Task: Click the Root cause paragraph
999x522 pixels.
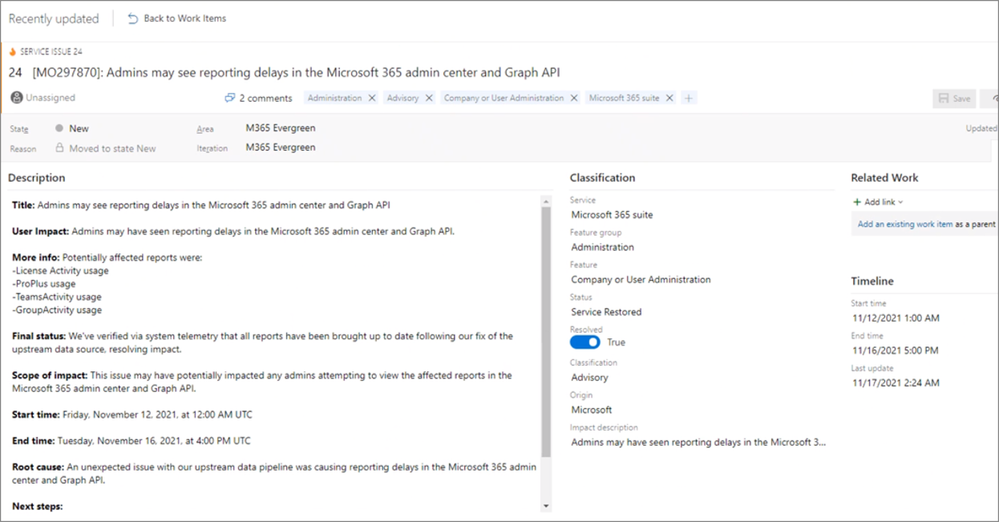Action: pyautogui.click(x=274, y=474)
